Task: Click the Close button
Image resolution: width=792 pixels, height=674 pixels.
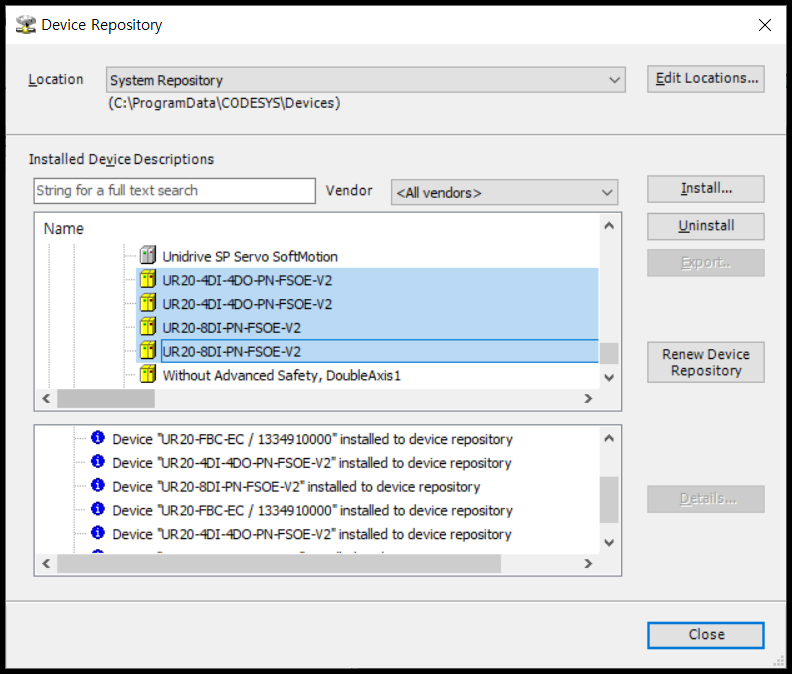Action: click(706, 635)
